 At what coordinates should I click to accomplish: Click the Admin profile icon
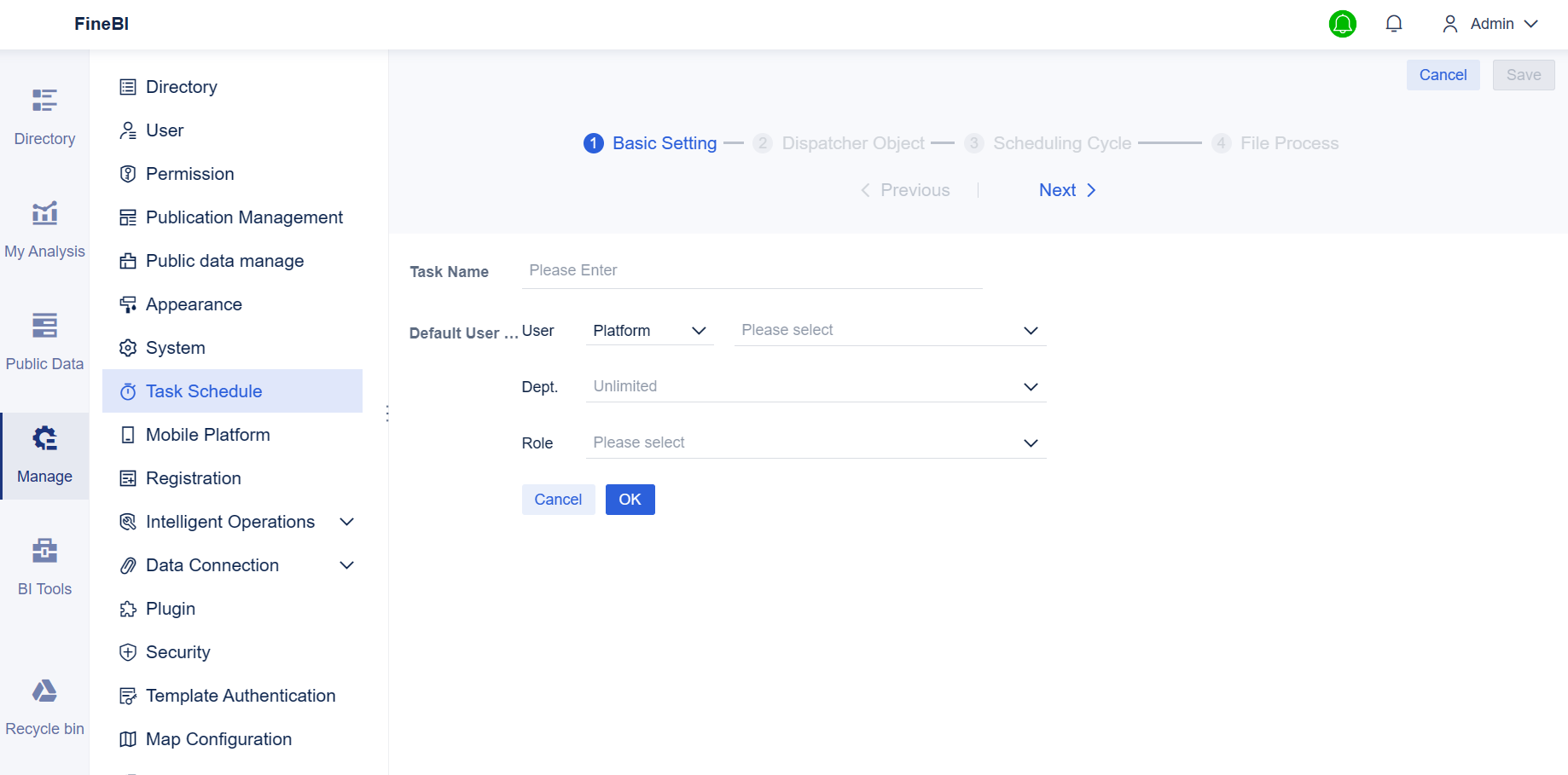pyautogui.click(x=1449, y=23)
